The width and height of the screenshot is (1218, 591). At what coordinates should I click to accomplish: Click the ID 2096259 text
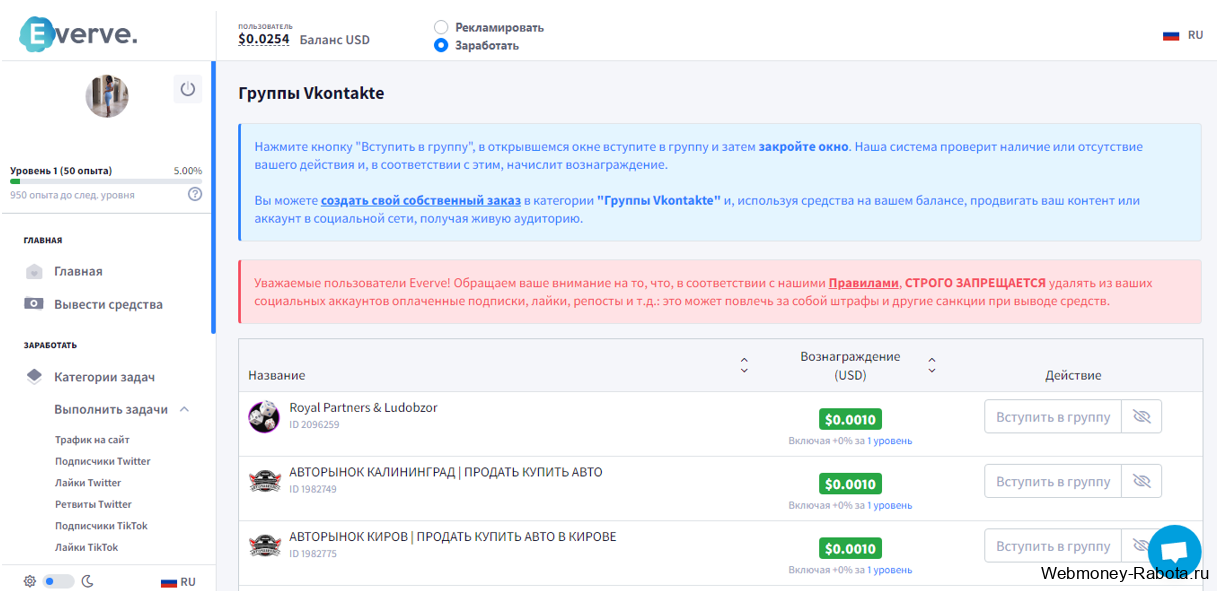pos(314,425)
